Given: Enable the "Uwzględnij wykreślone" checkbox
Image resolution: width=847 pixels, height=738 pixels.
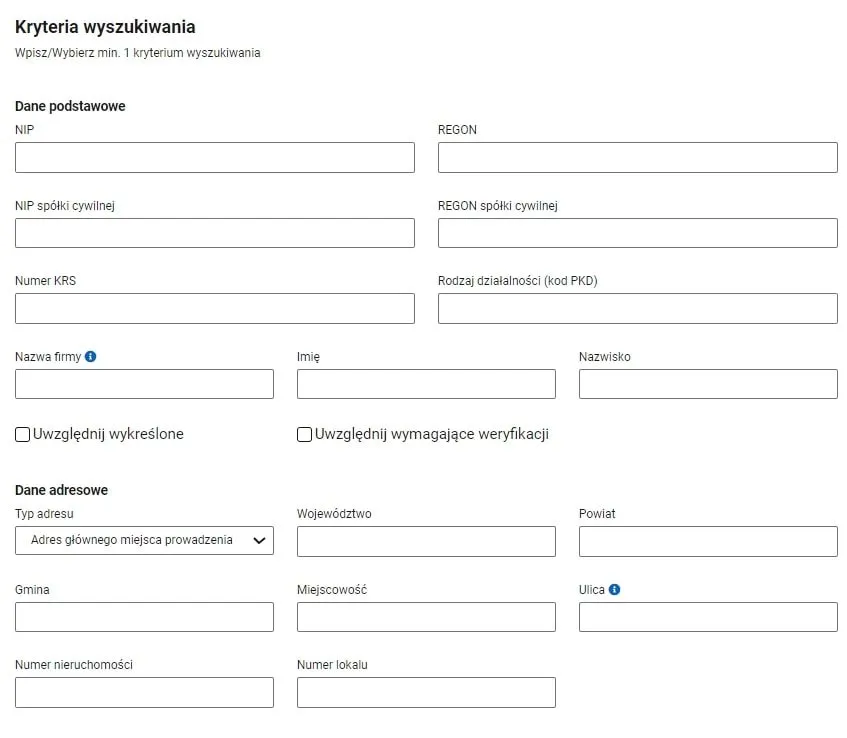Looking at the screenshot, I should (21, 434).
